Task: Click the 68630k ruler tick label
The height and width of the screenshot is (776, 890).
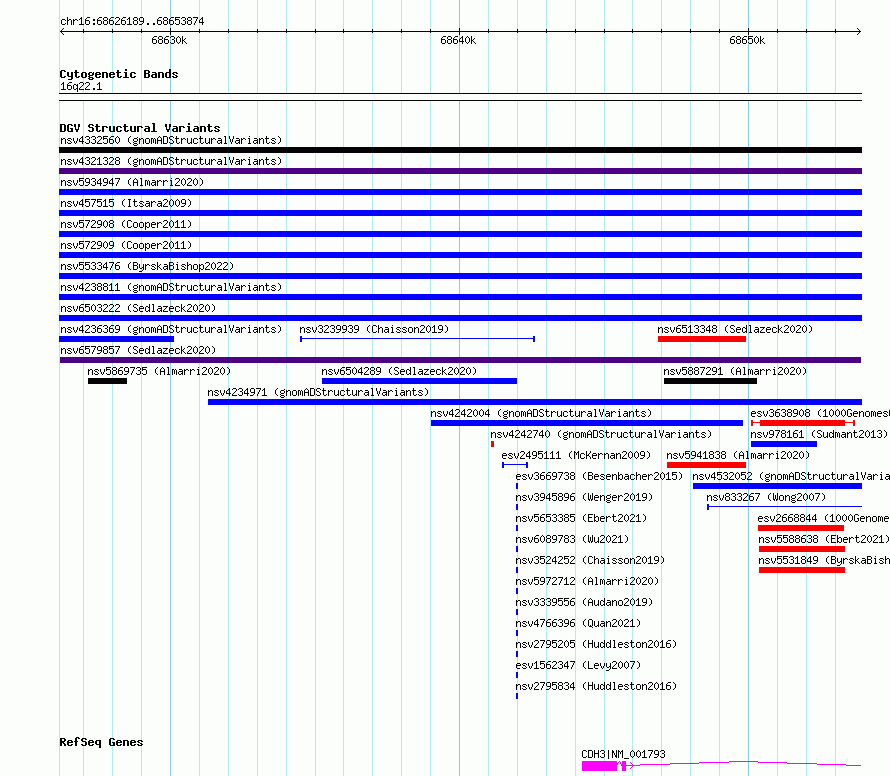Action: 169,40
